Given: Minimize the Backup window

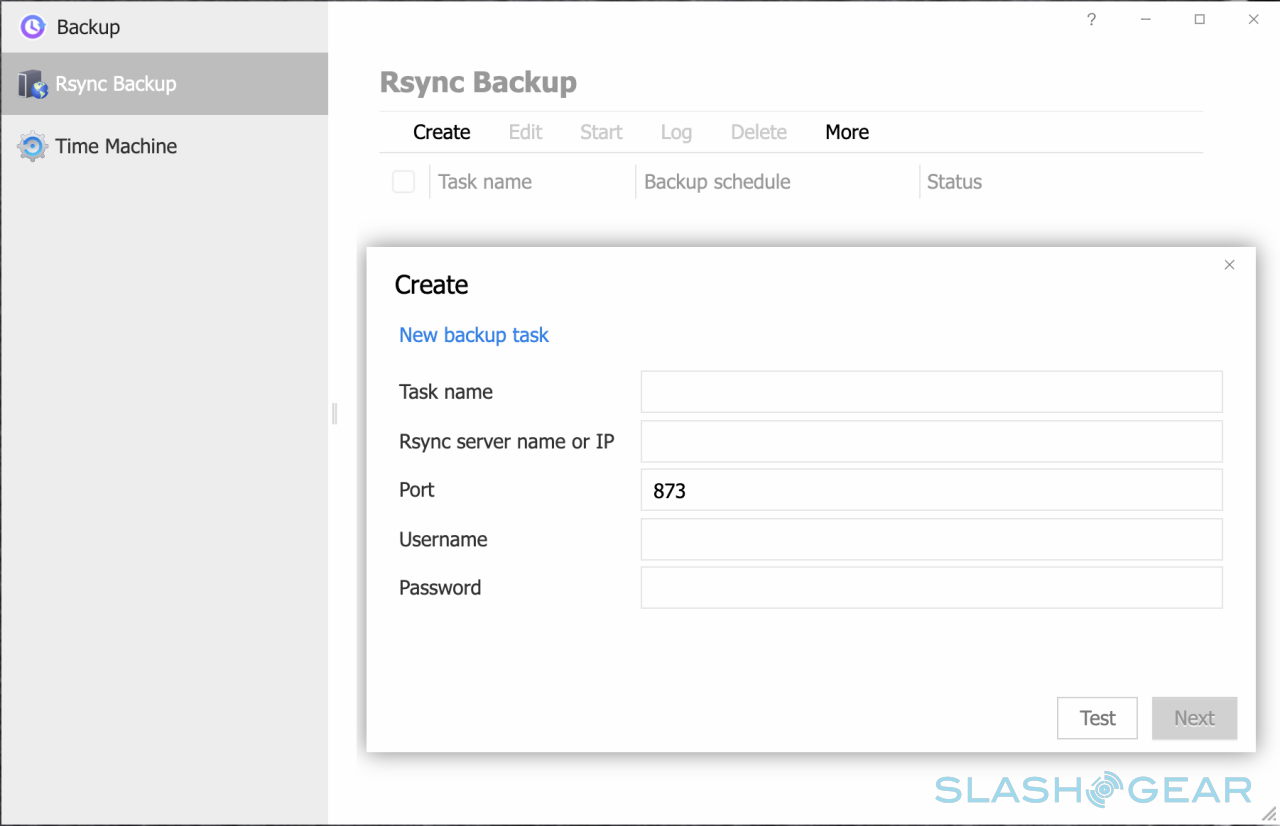Looking at the screenshot, I should pyautogui.click(x=1145, y=20).
